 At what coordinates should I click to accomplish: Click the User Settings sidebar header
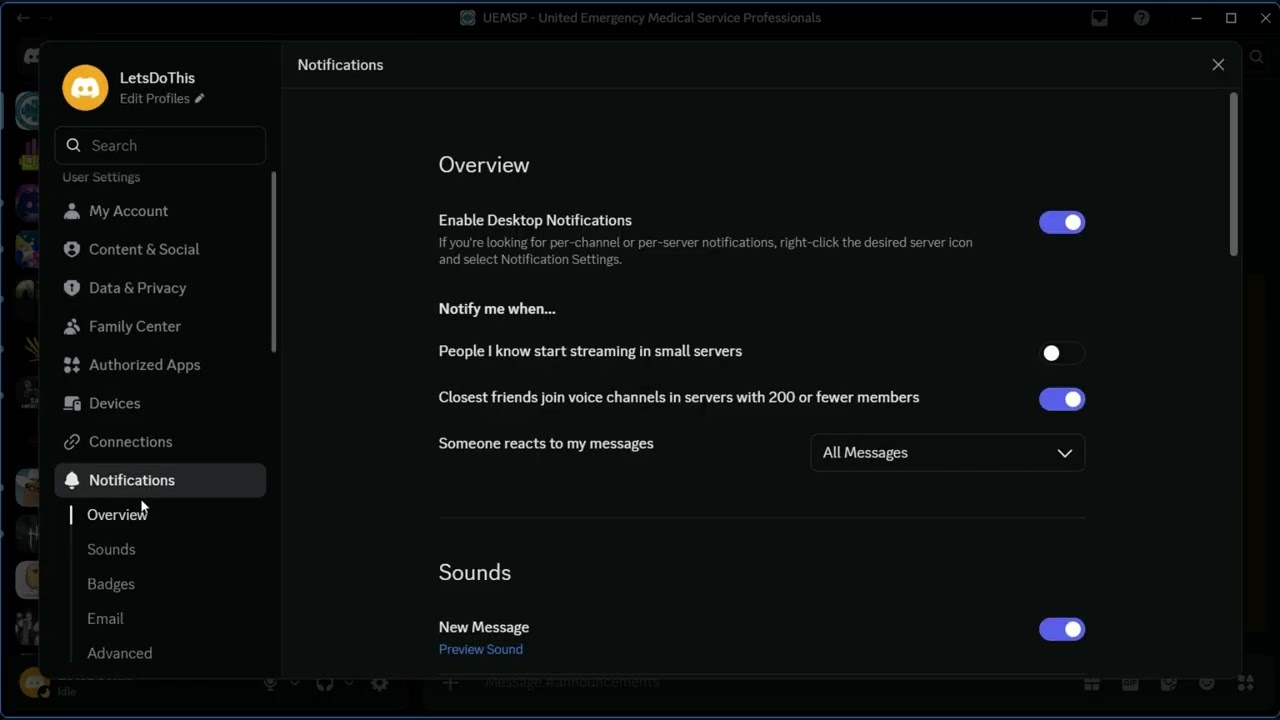click(101, 177)
